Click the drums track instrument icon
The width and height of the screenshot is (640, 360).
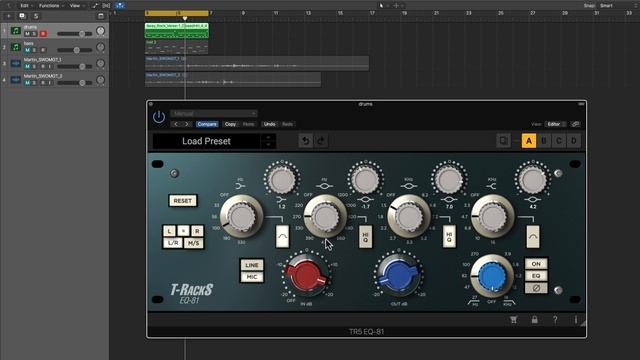[x=16, y=31]
